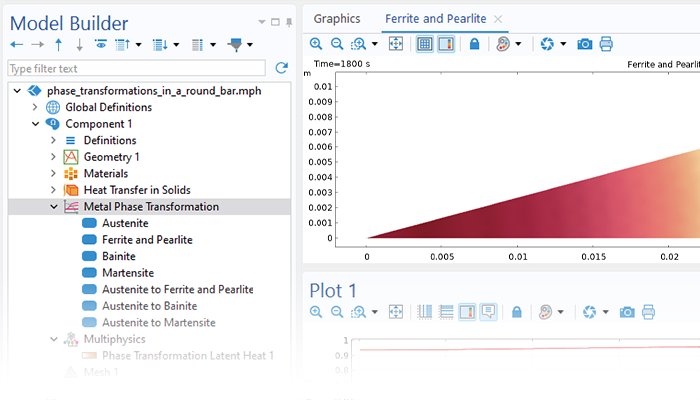
Task: Collapse the Metal Phase Transformation node
Action: pos(54,207)
